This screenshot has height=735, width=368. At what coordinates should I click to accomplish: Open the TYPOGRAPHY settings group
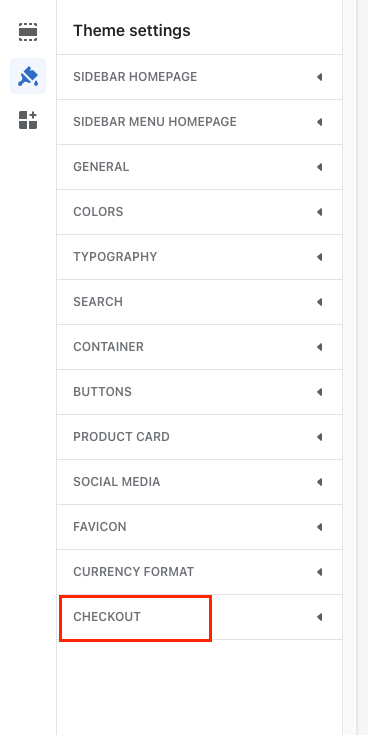coord(199,257)
